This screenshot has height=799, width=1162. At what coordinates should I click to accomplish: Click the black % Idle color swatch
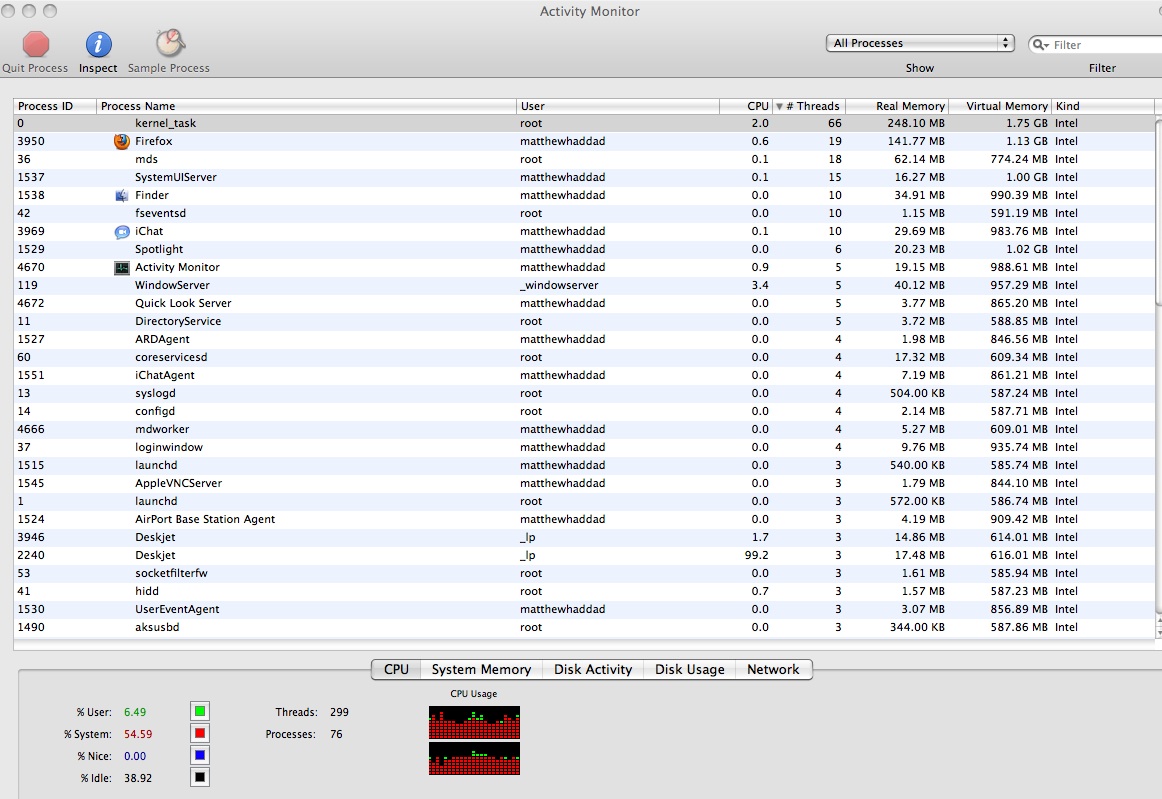(200, 778)
